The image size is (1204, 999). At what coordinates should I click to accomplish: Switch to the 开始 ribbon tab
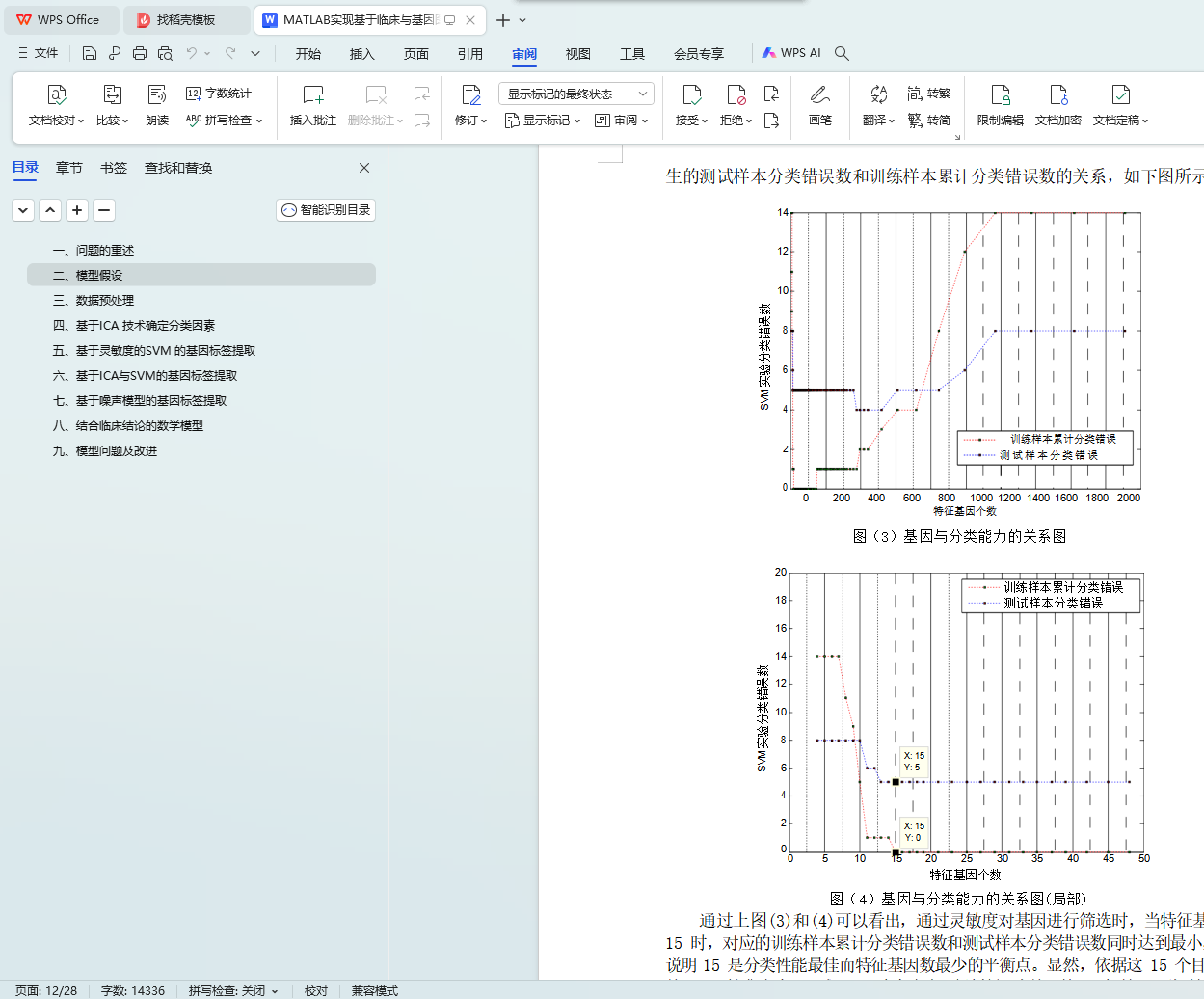[308, 54]
